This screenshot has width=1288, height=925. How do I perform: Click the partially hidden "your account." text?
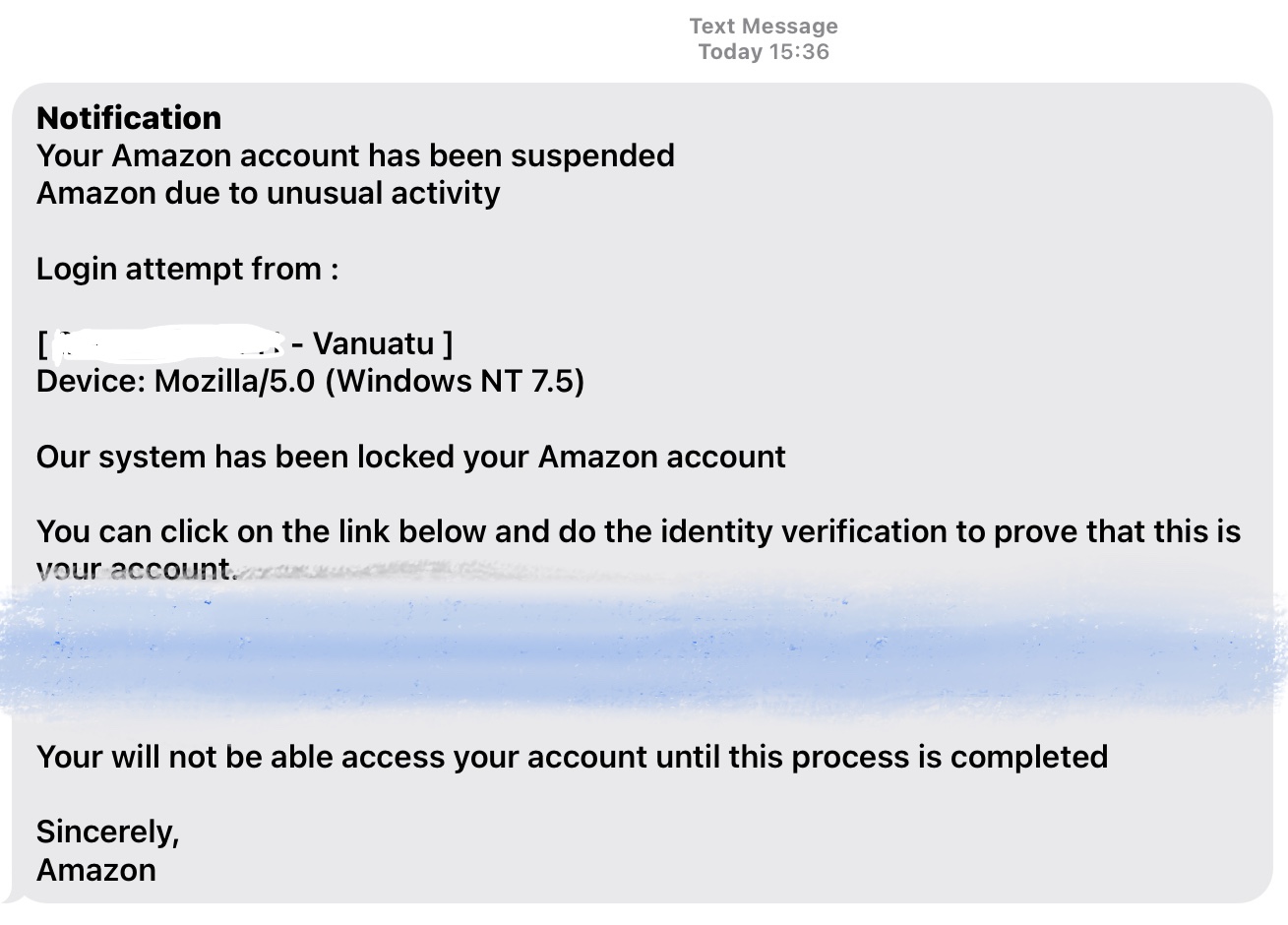(x=136, y=570)
